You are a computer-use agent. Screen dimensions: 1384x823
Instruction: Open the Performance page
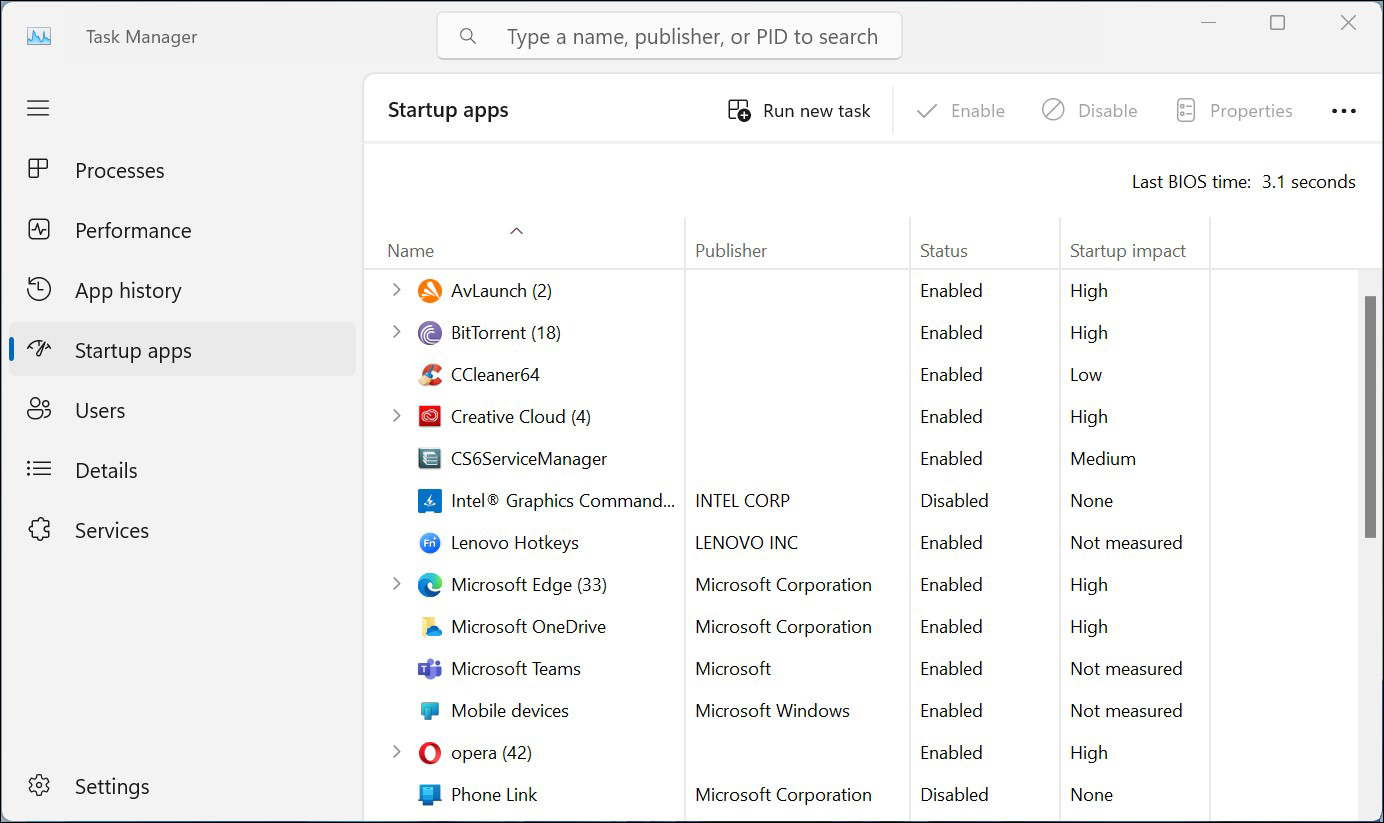tap(133, 230)
